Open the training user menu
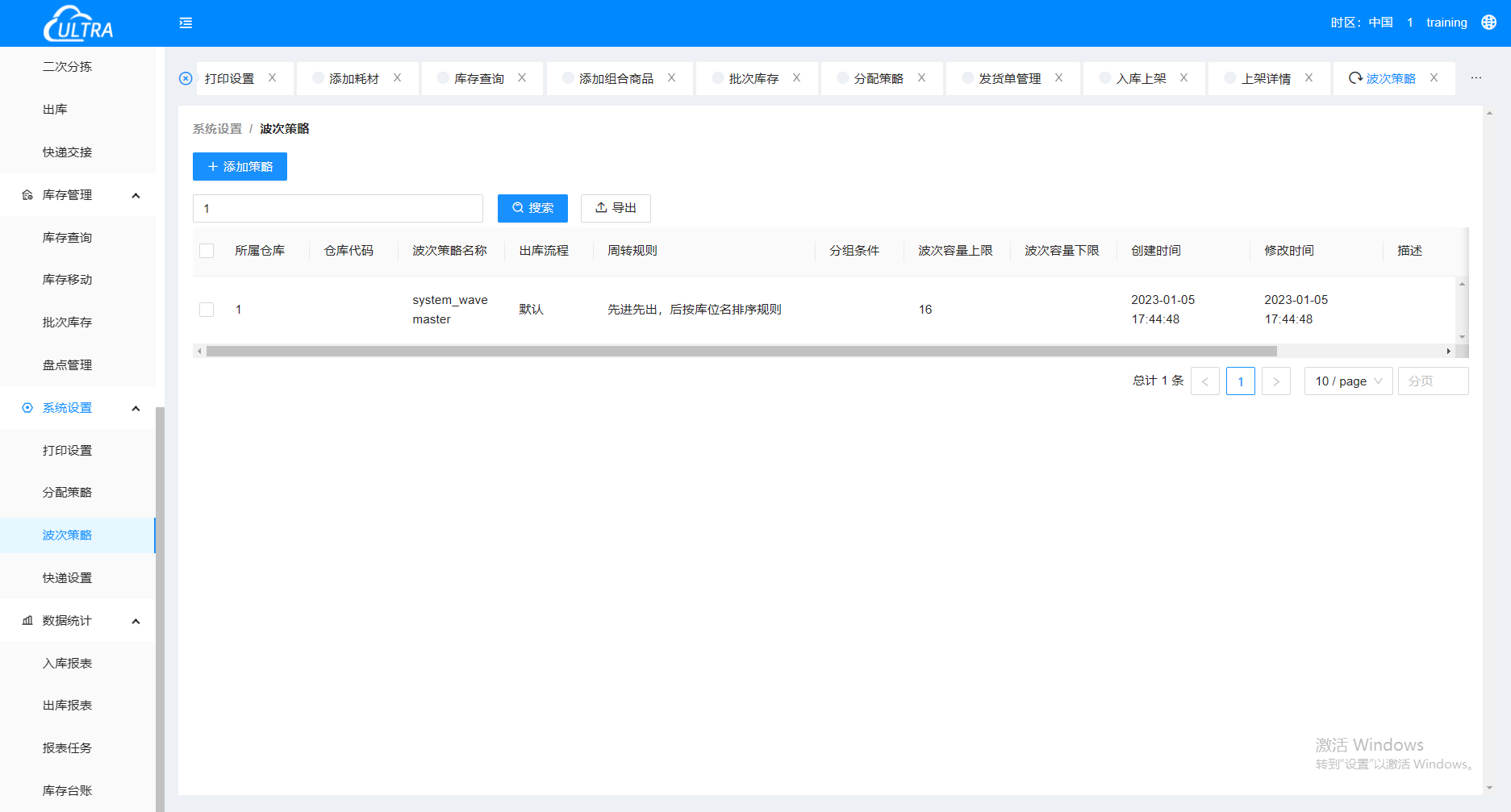This screenshot has height=812, width=1511. pyautogui.click(x=1446, y=23)
